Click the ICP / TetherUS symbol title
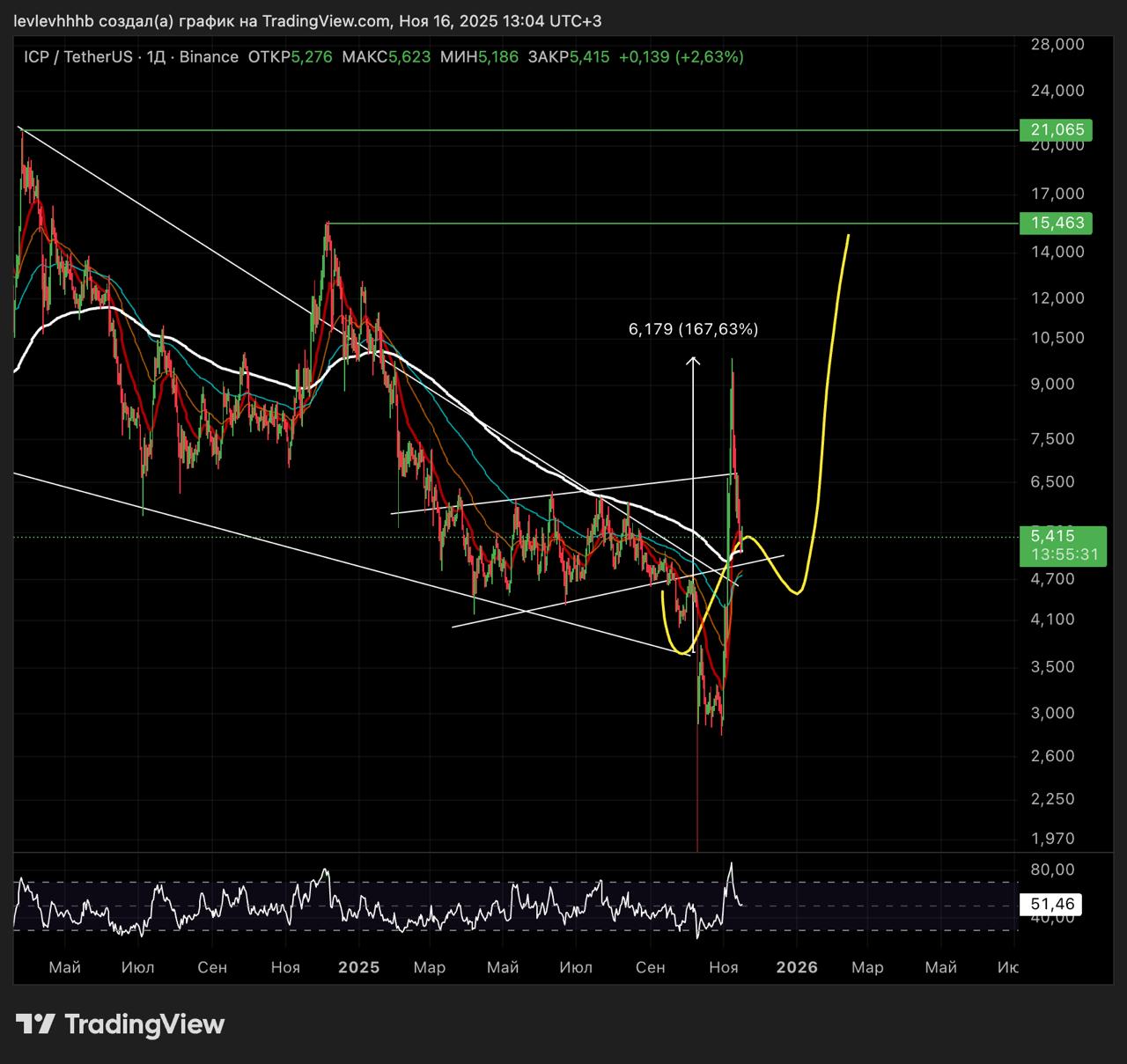Viewport: 1127px width, 1064px height. point(78,57)
